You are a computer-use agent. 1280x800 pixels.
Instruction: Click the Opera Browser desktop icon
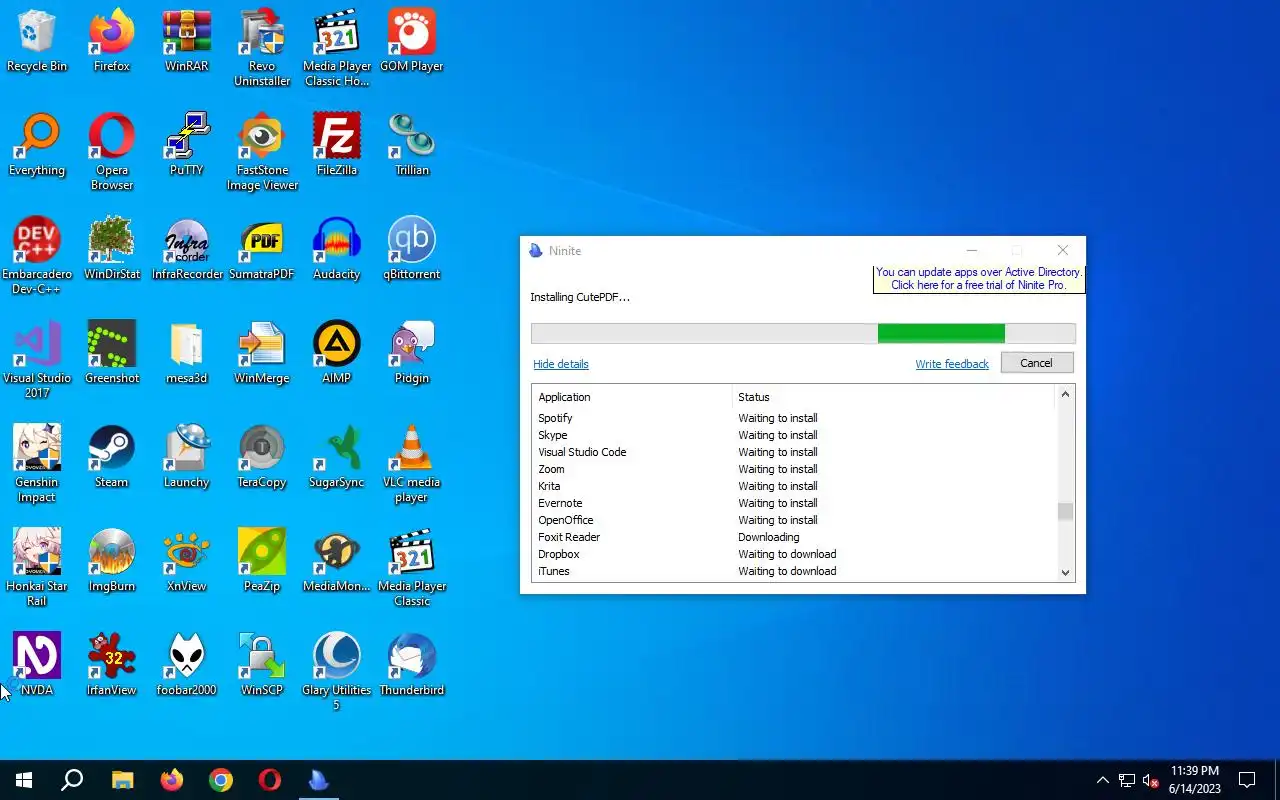[x=112, y=152]
